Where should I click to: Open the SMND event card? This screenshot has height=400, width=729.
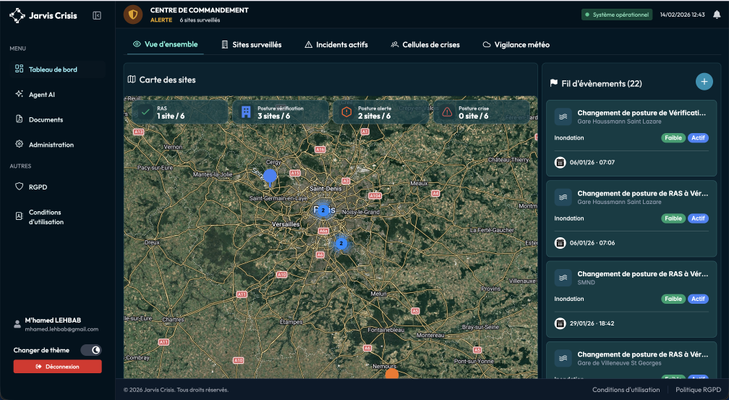point(631,299)
